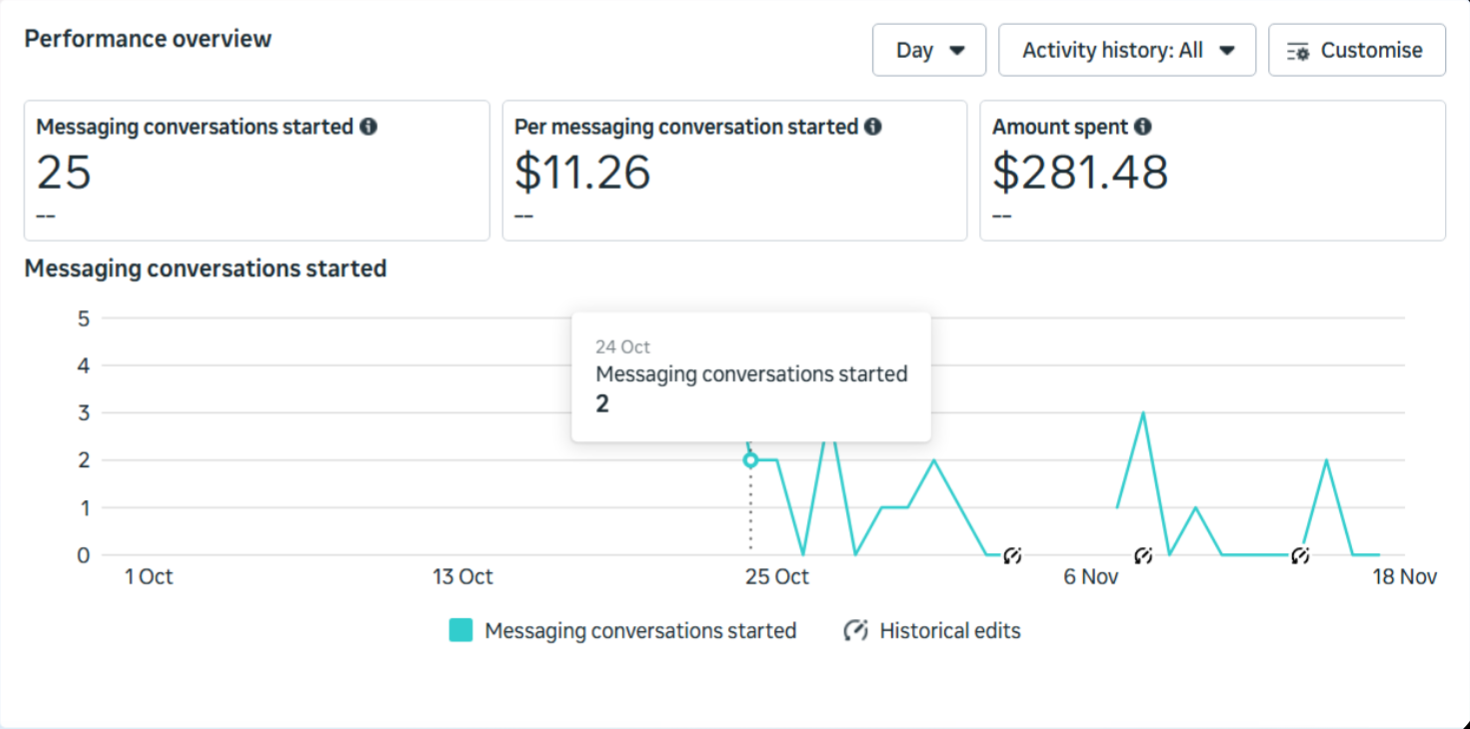Open the earliest historical edit marker on chart

pyautogui.click(x=1012, y=556)
